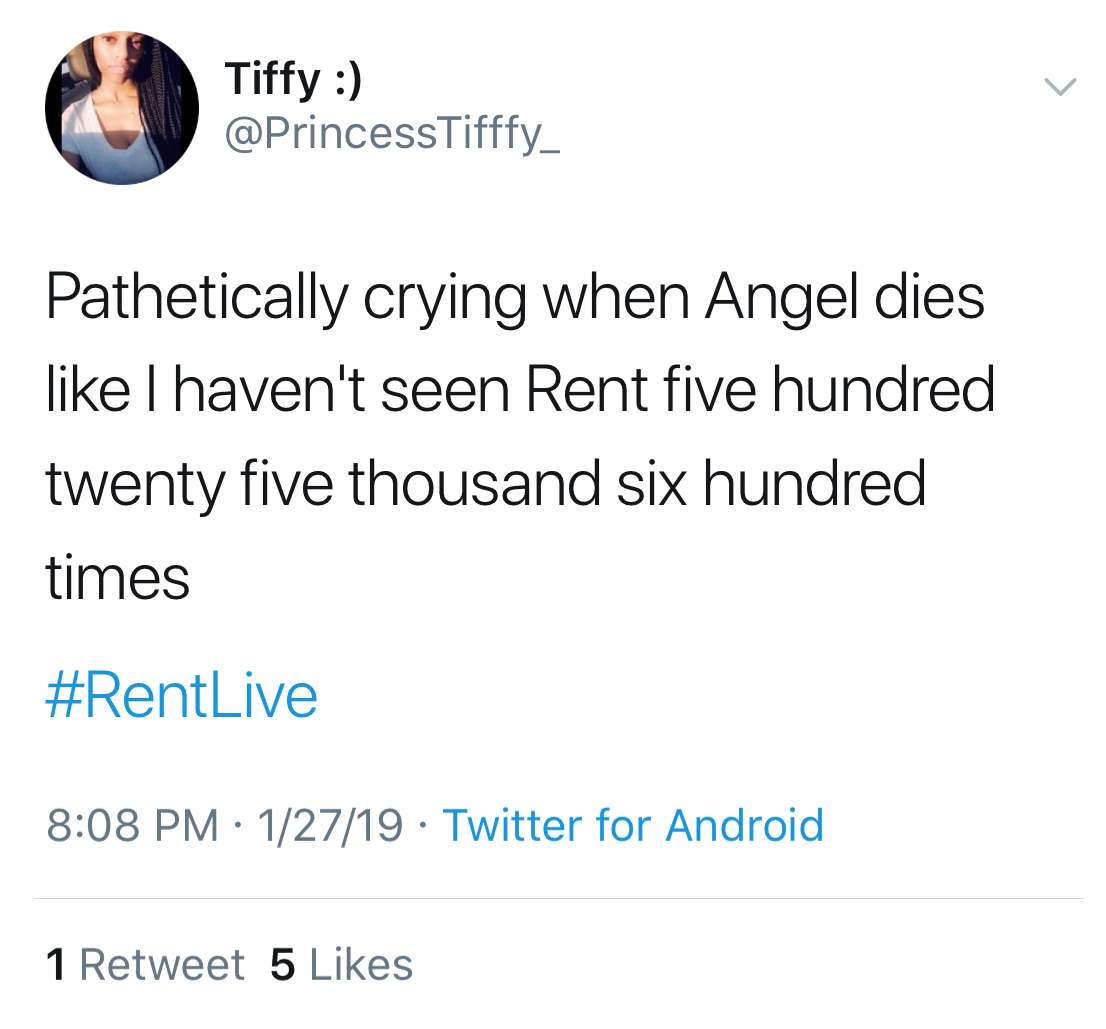Click the bold likes count "5"
Viewport: 1106px width, 1029px height.
[283, 965]
